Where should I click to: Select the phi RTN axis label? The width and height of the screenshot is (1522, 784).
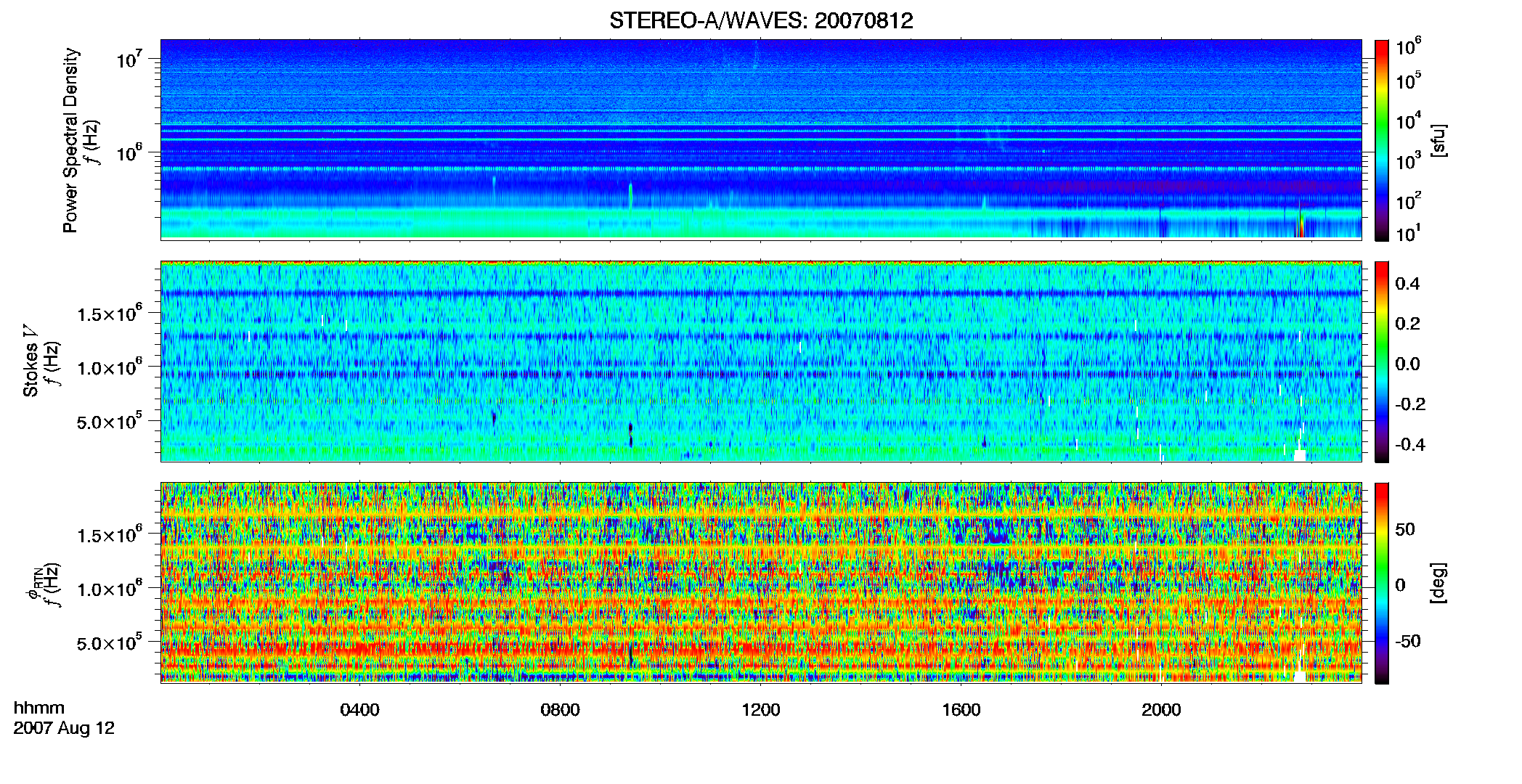coord(34,583)
